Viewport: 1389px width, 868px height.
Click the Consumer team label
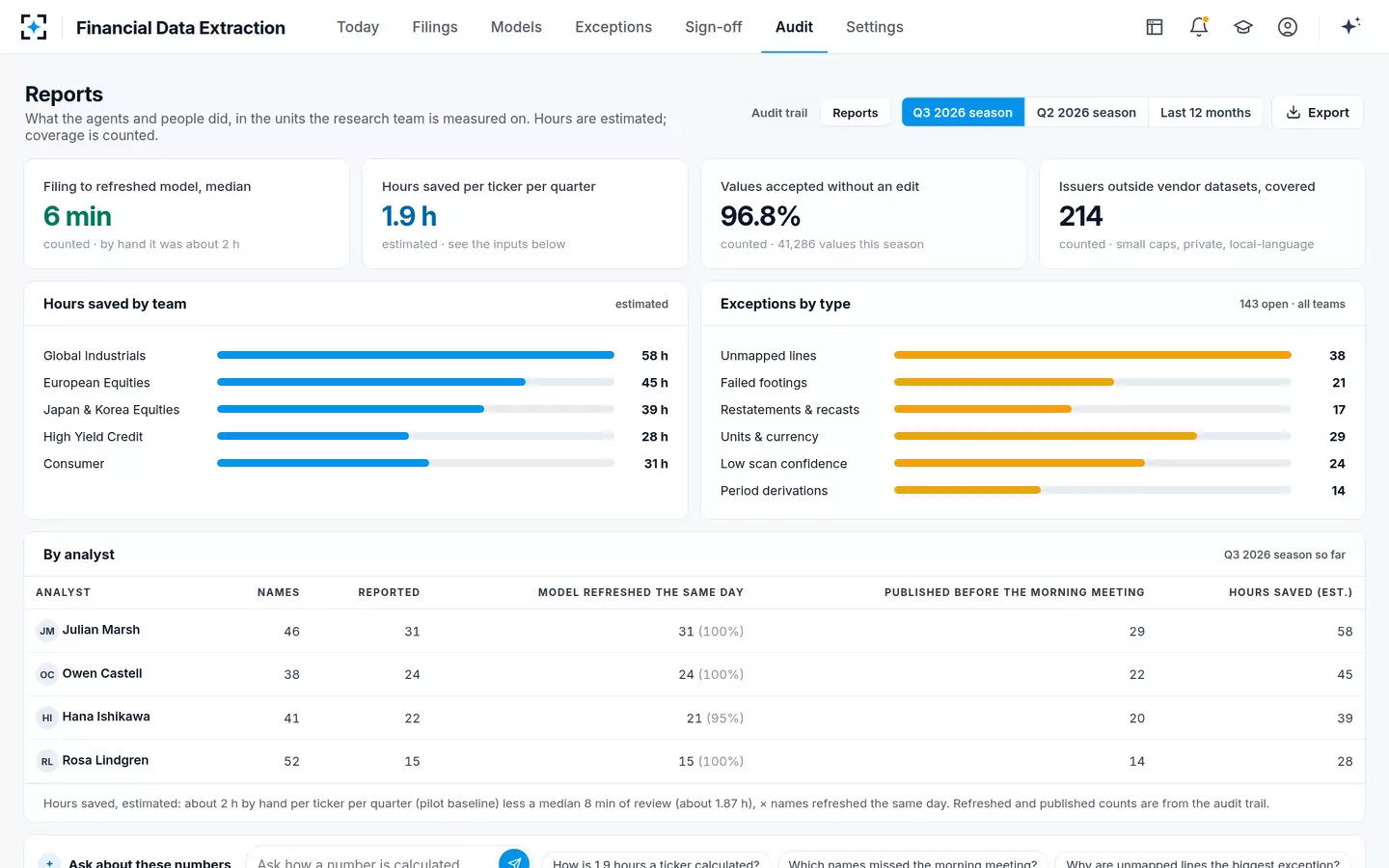73,464
